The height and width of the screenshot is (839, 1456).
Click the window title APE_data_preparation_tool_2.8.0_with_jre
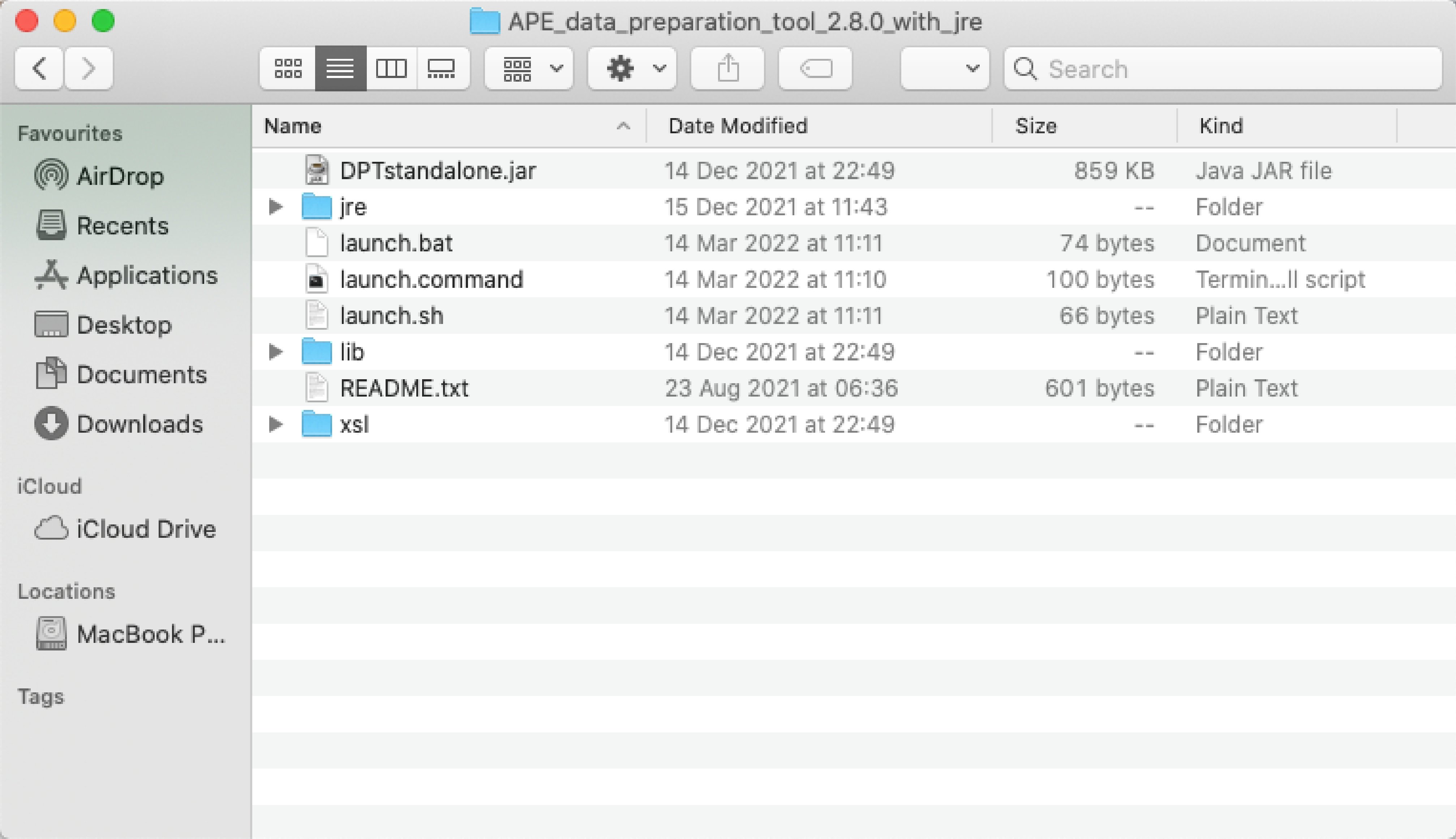[x=745, y=22]
